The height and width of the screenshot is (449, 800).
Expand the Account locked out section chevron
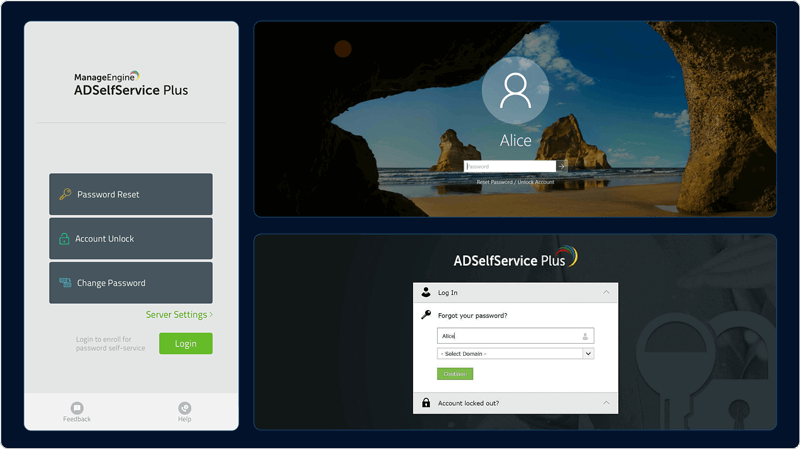[x=605, y=403]
